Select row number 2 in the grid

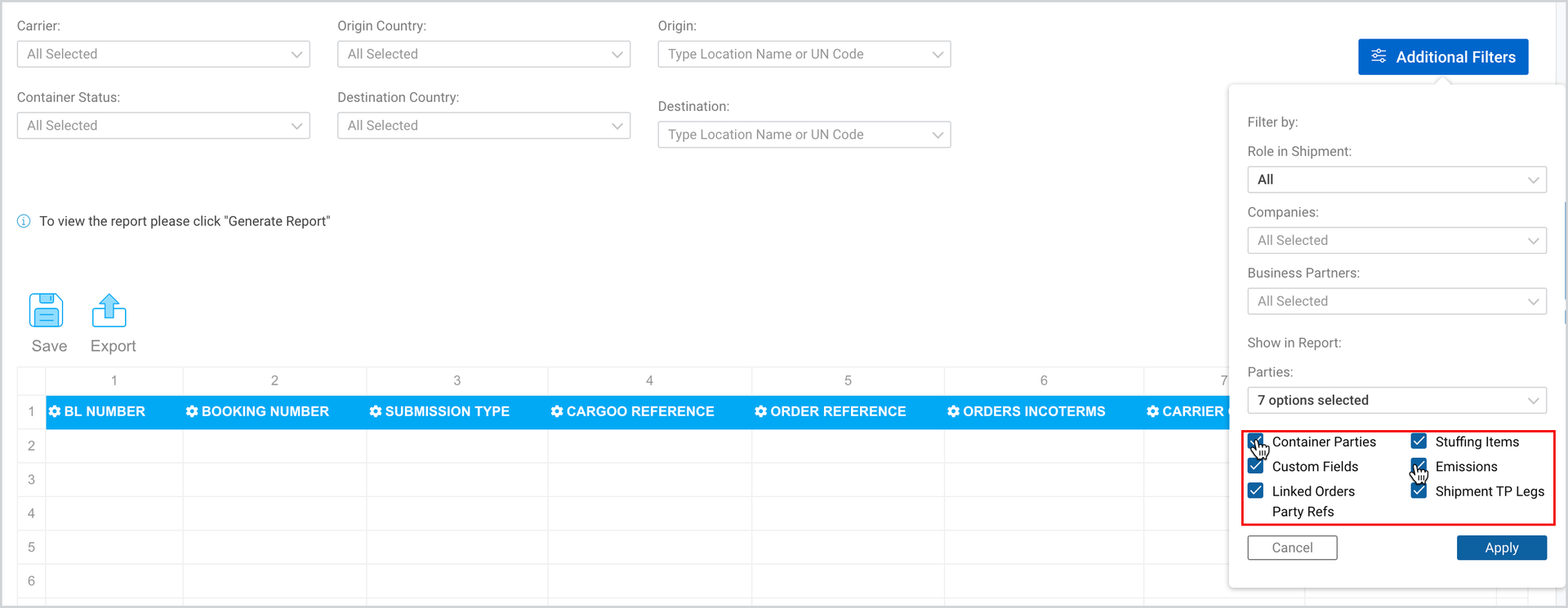pos(32,446)
